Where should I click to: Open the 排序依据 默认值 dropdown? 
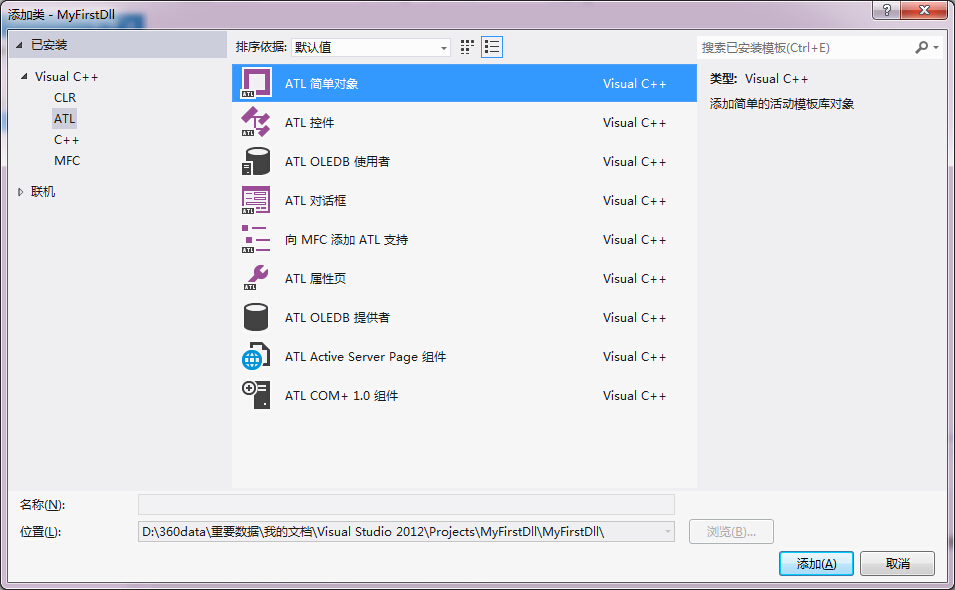(370, 47)
